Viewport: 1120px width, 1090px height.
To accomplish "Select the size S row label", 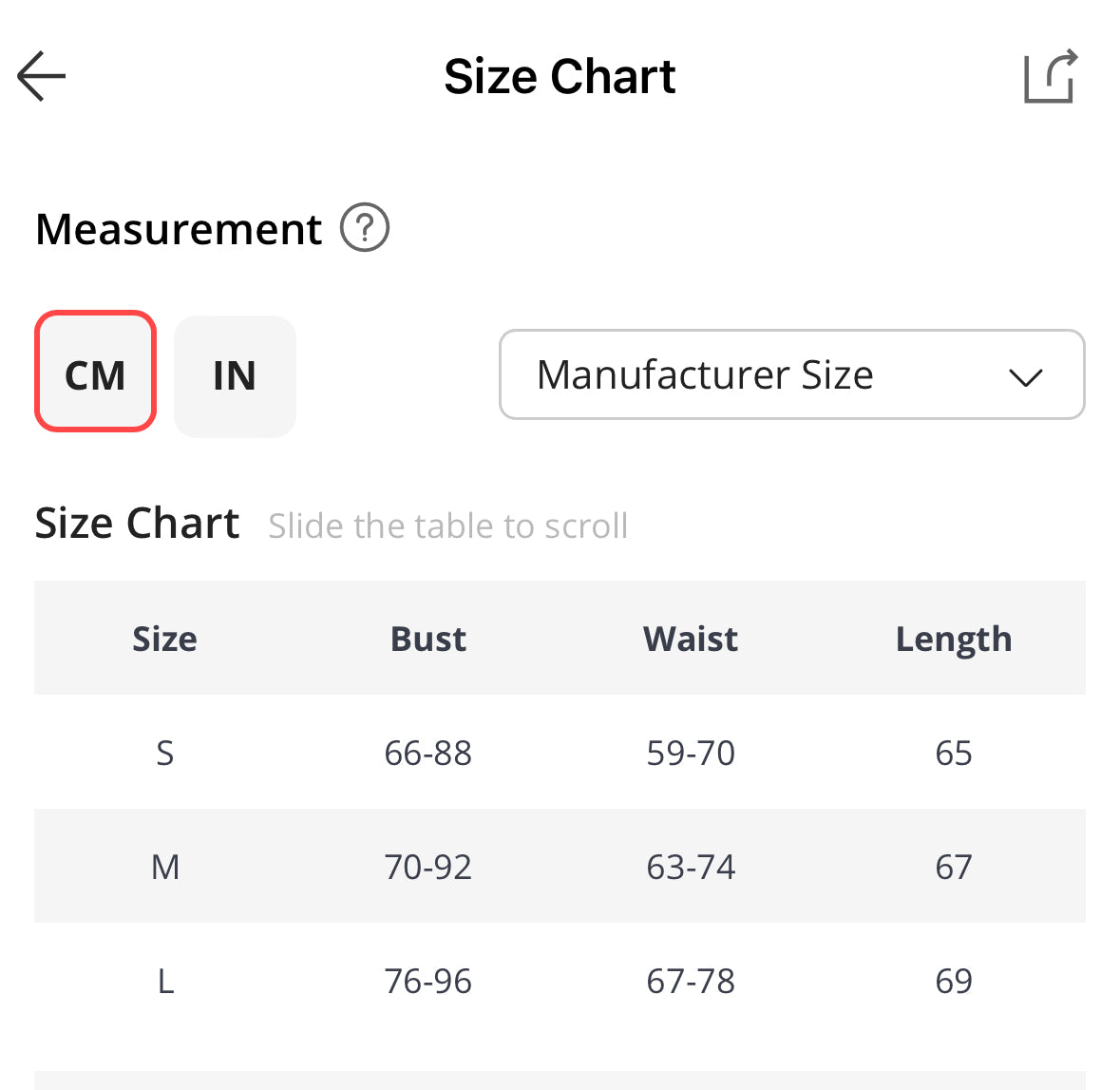I will click(x=164, y=753).
